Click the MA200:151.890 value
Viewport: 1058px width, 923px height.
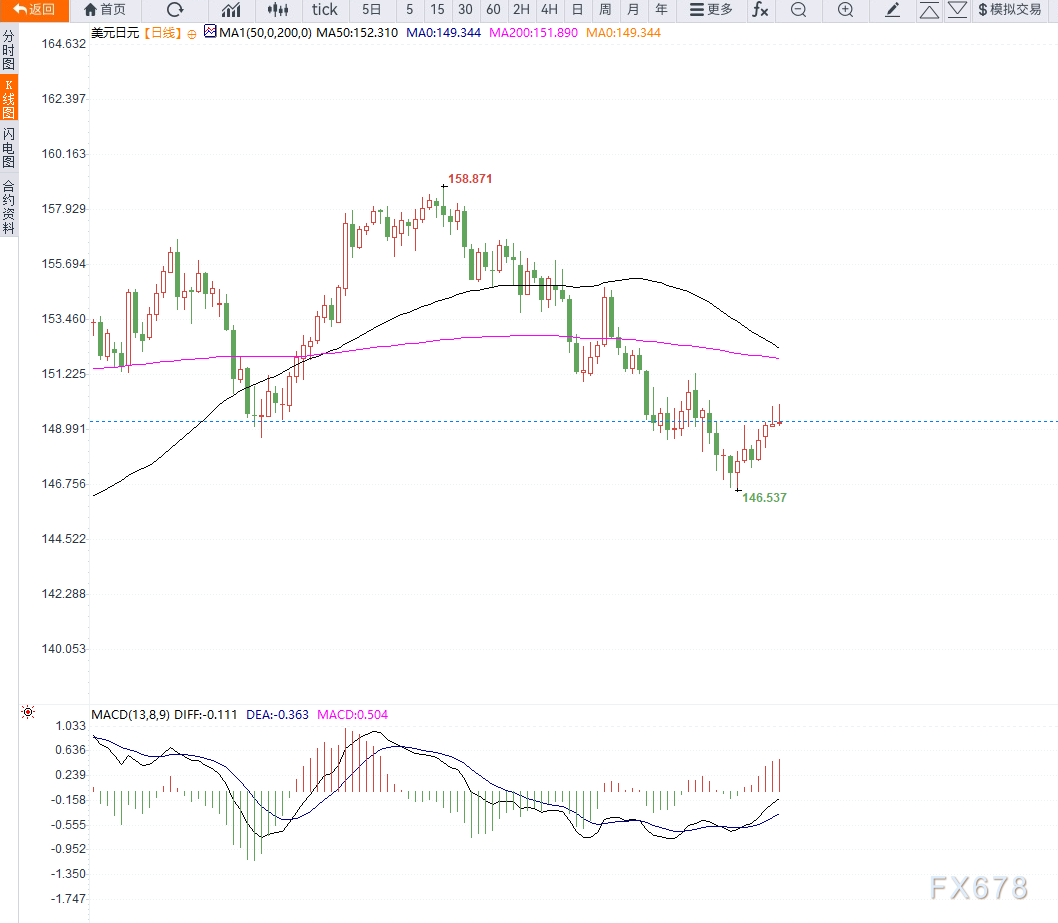(x=533, y=32)
